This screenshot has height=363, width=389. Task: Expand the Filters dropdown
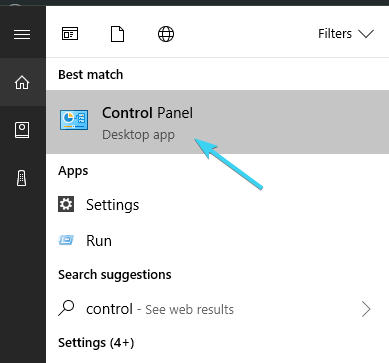346,34
